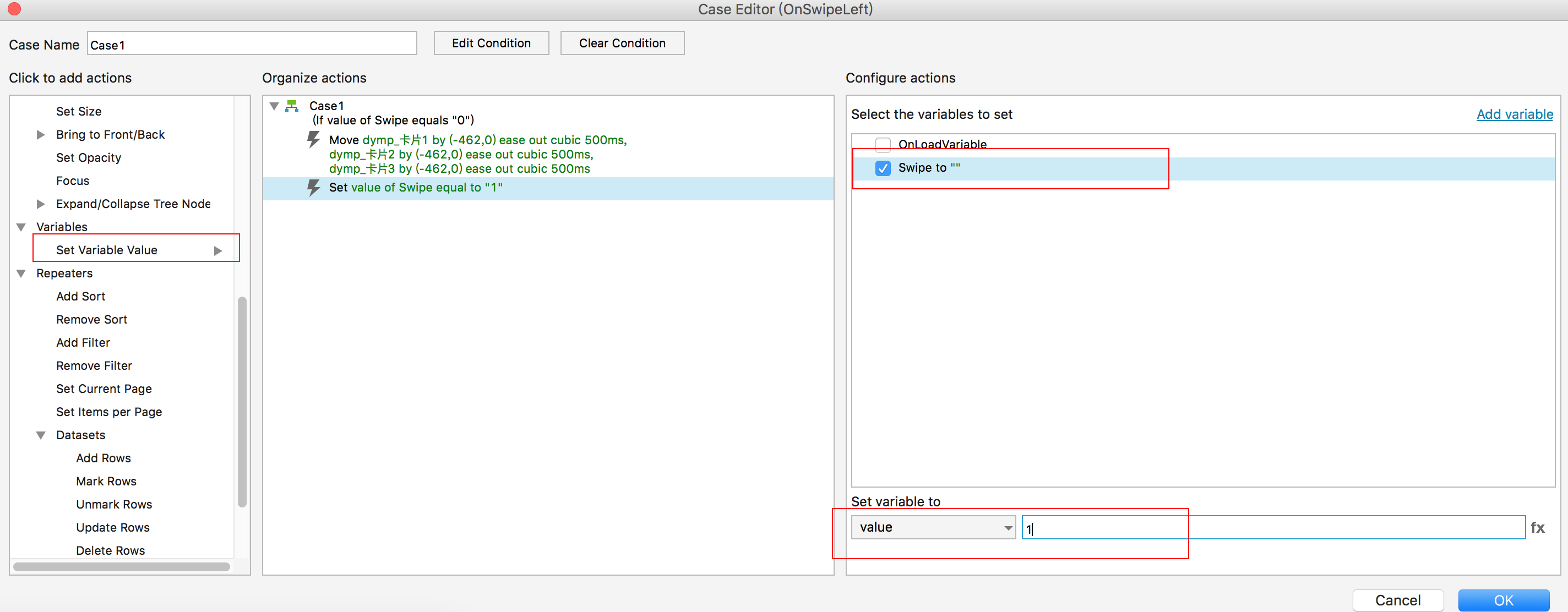Click the lightning icon beside Set value action

(313, 187)
